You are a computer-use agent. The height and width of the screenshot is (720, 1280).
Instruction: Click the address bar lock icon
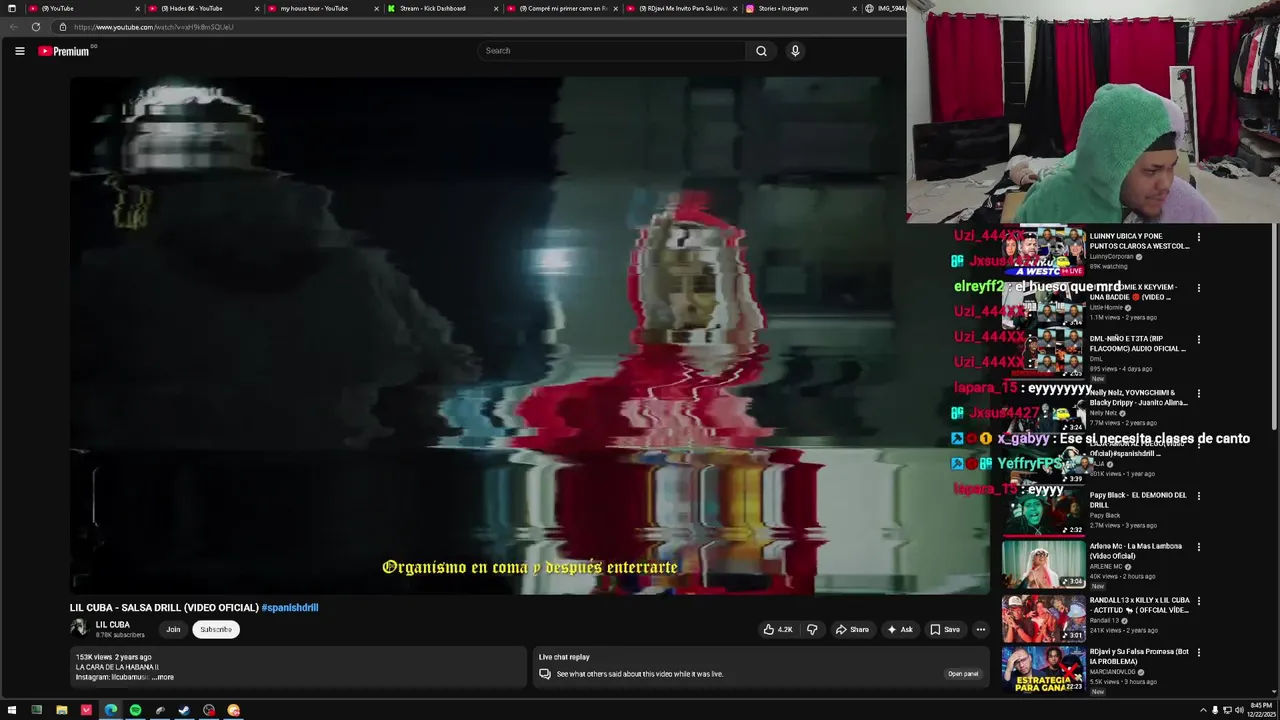click(x=63, y=27)
